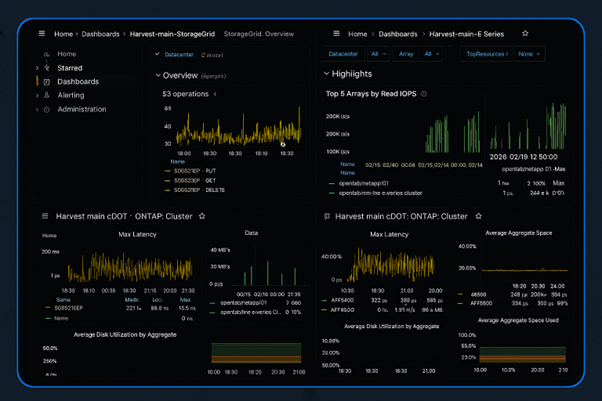Open the Array All dropdown in E Series
The width and height of the screenshot is (602, 401).
[432, 54]
